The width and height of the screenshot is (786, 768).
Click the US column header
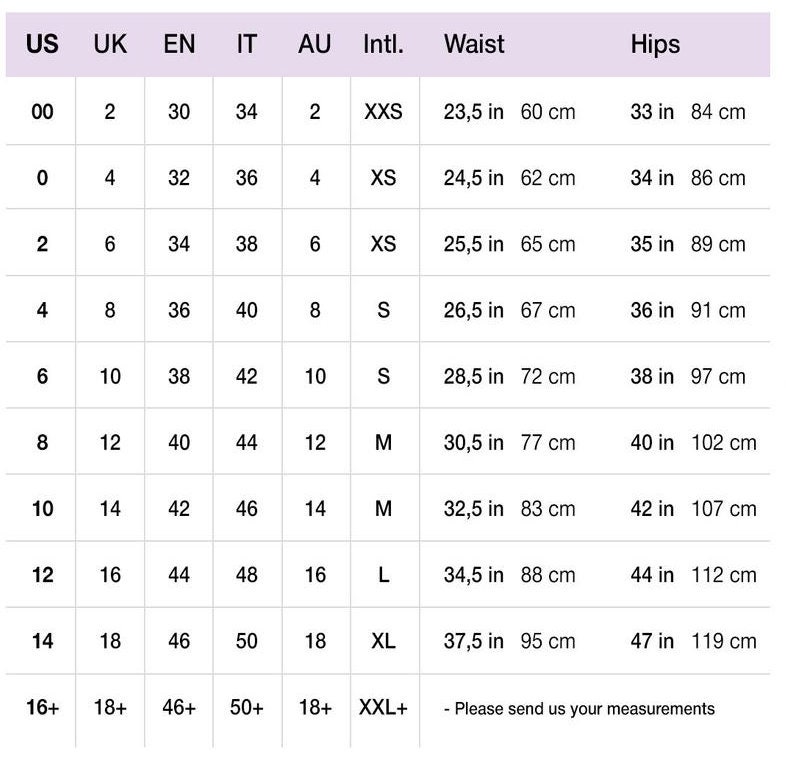coord(42,44)
